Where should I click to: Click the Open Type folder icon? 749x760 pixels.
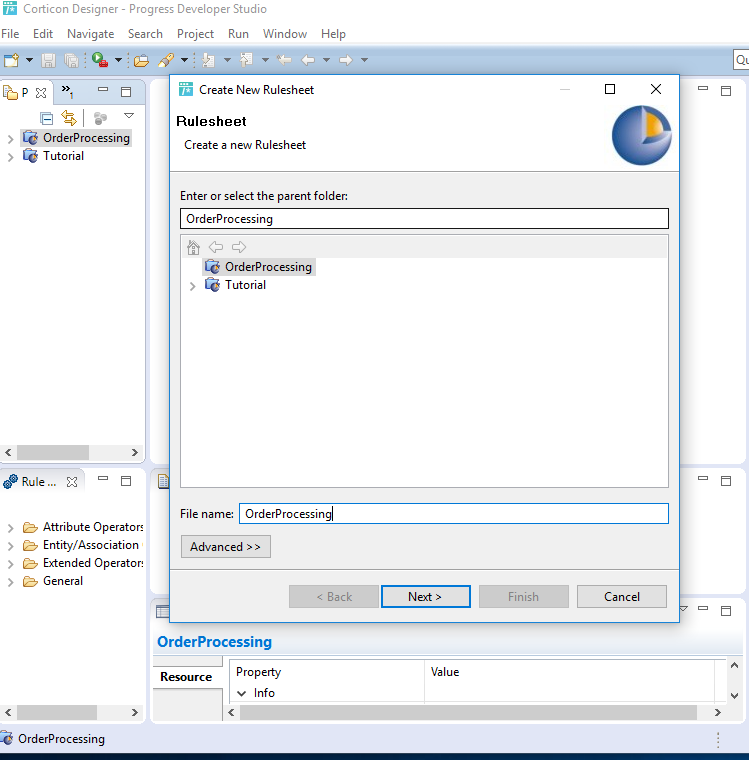tap(141, 60)
